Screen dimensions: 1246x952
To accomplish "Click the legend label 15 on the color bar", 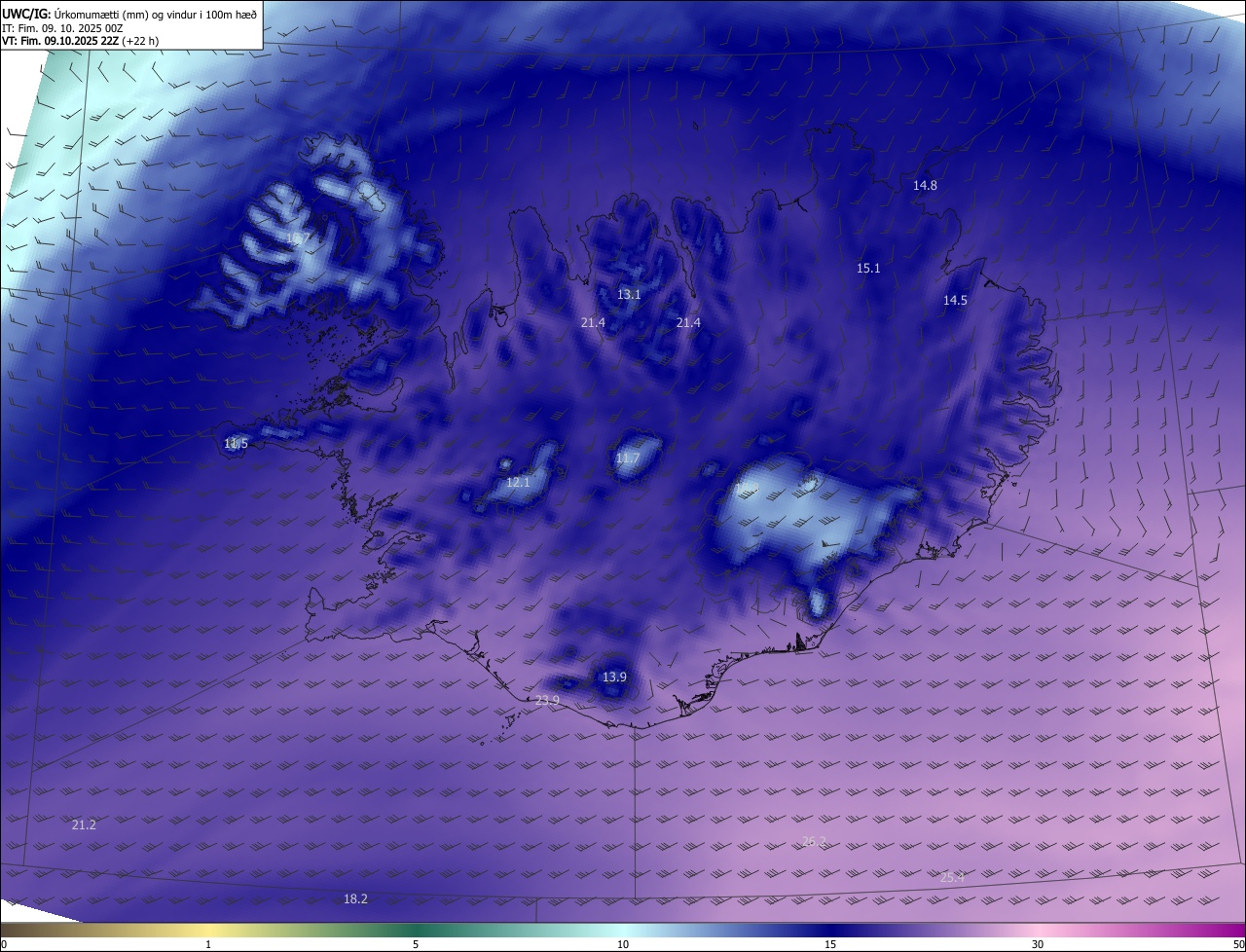I will [830, 944].
